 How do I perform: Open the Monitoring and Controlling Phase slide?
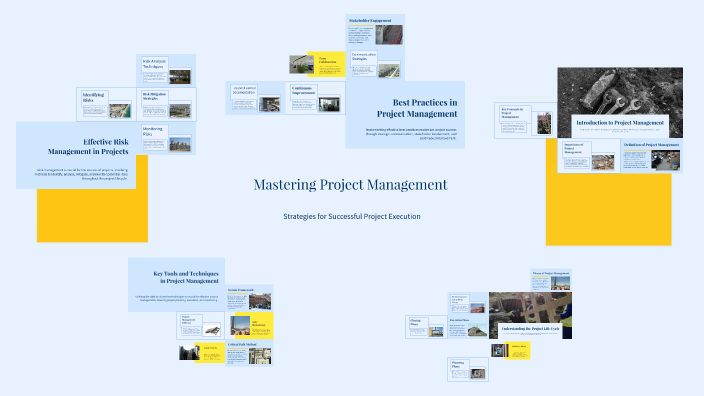tap(468, 304)
